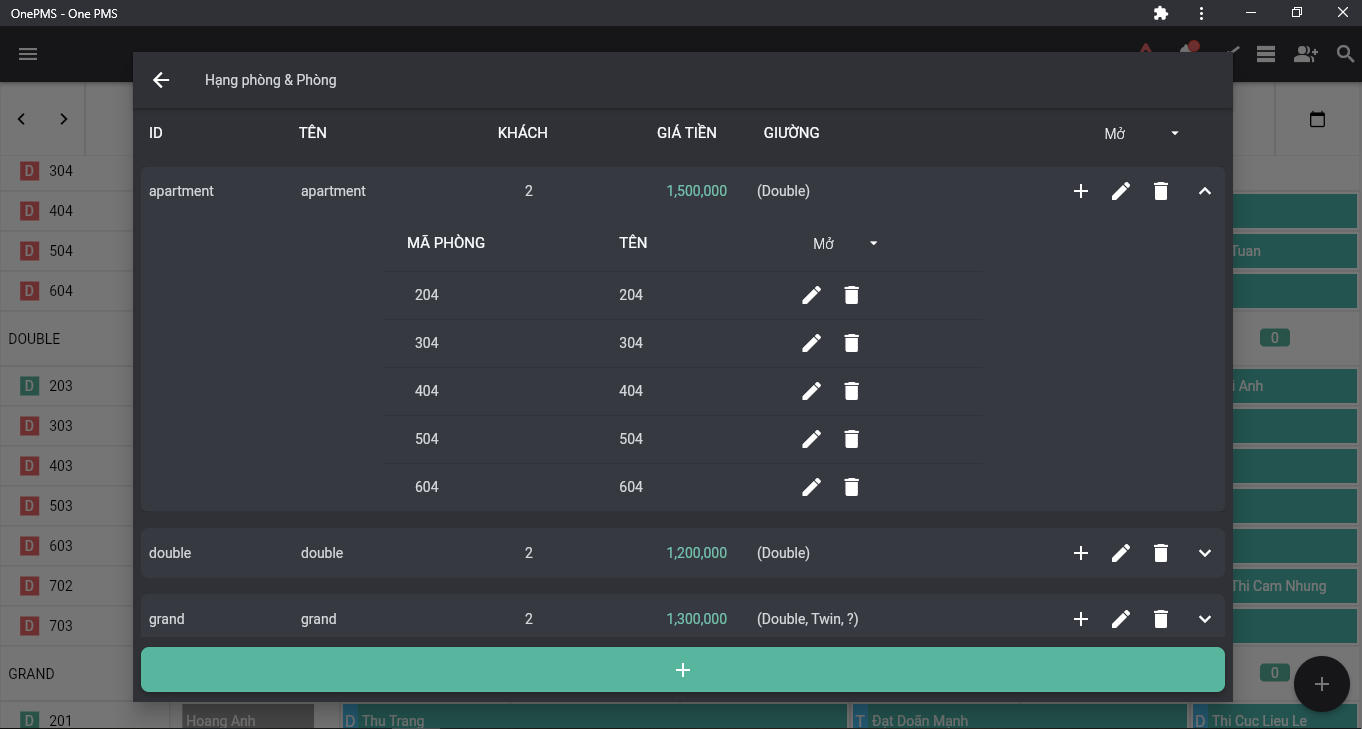Edit the apartment room type
Screen dimensions: 1362x729
pyautogui.click(x=1121, y=191)
